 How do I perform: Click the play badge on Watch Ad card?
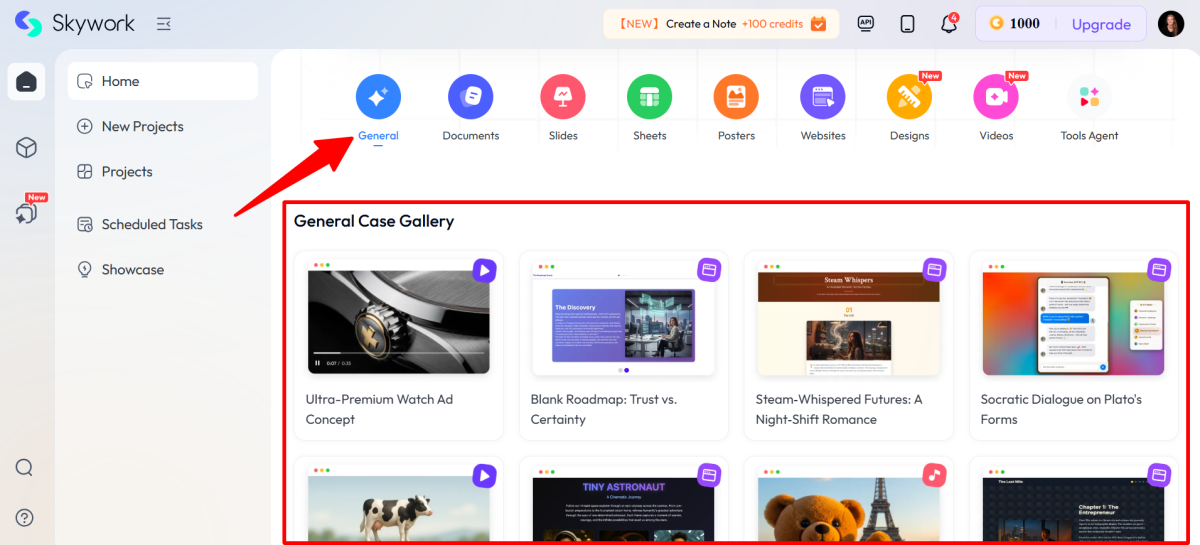pyautogui.click(x=484, y=270)
